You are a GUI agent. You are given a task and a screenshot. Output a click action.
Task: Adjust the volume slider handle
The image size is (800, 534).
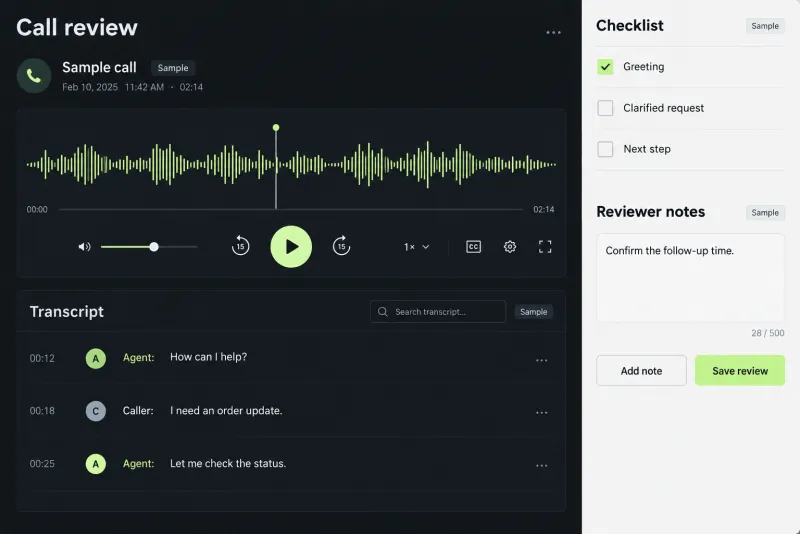point(154,247)
